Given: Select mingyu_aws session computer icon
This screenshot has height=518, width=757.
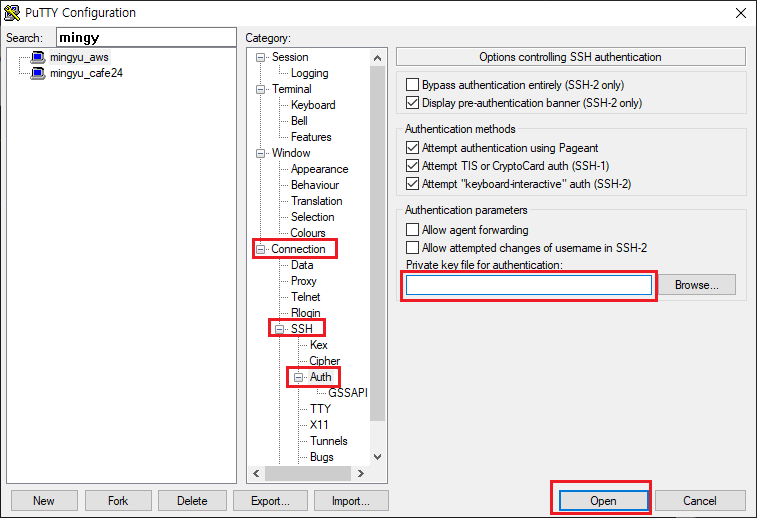Looking at the screenshot, I should click(x=38, y=57).
